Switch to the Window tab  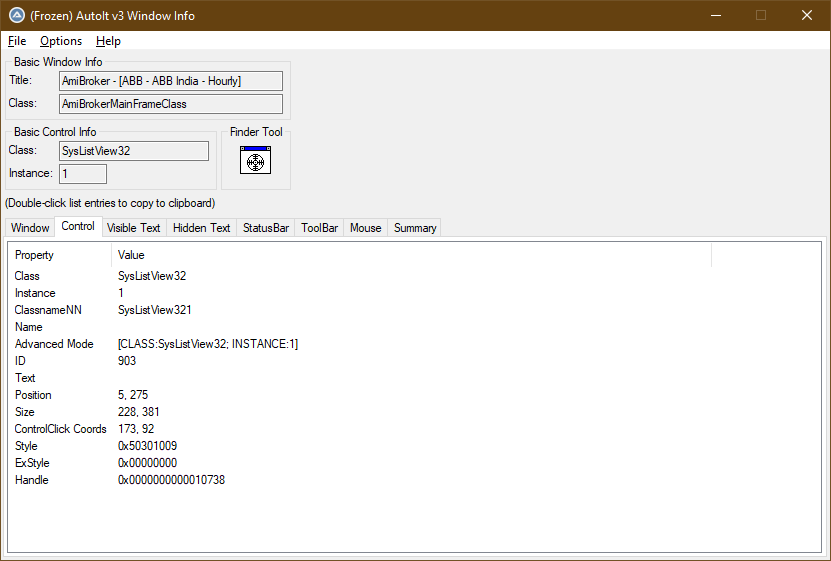click(x=30, y=228)
